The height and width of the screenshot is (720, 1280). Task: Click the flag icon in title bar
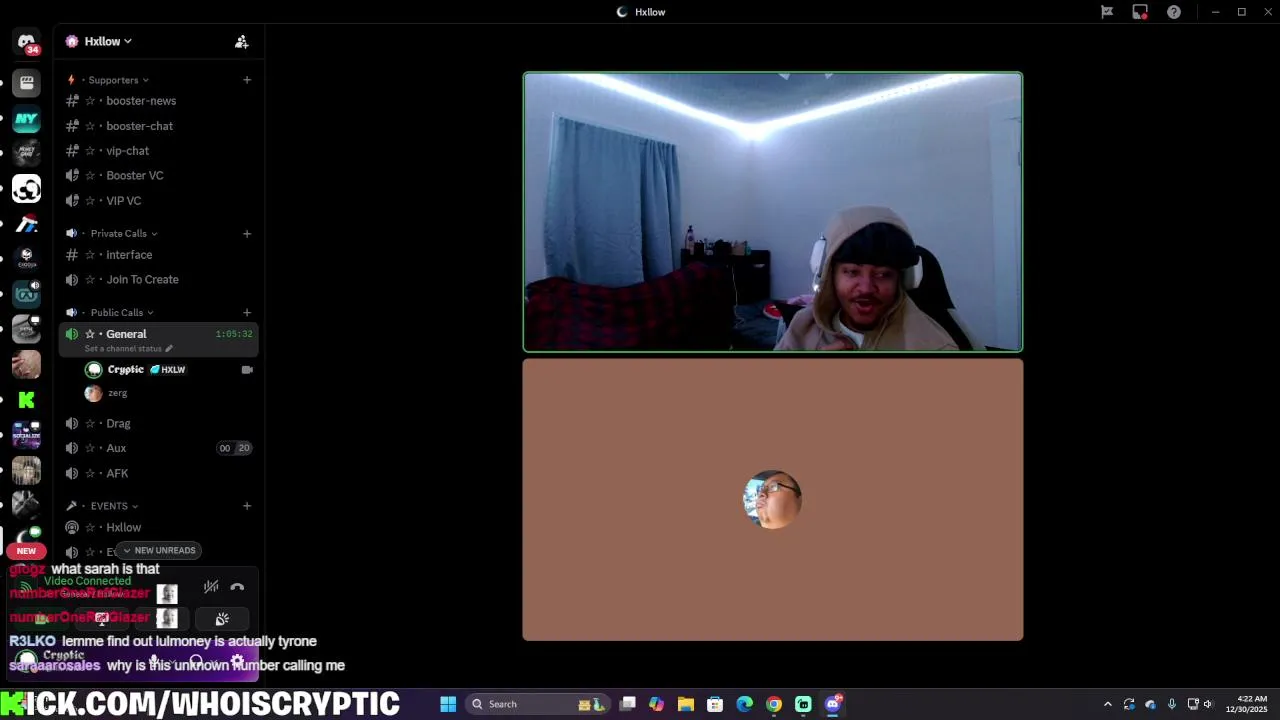[x=1107, y=12]
